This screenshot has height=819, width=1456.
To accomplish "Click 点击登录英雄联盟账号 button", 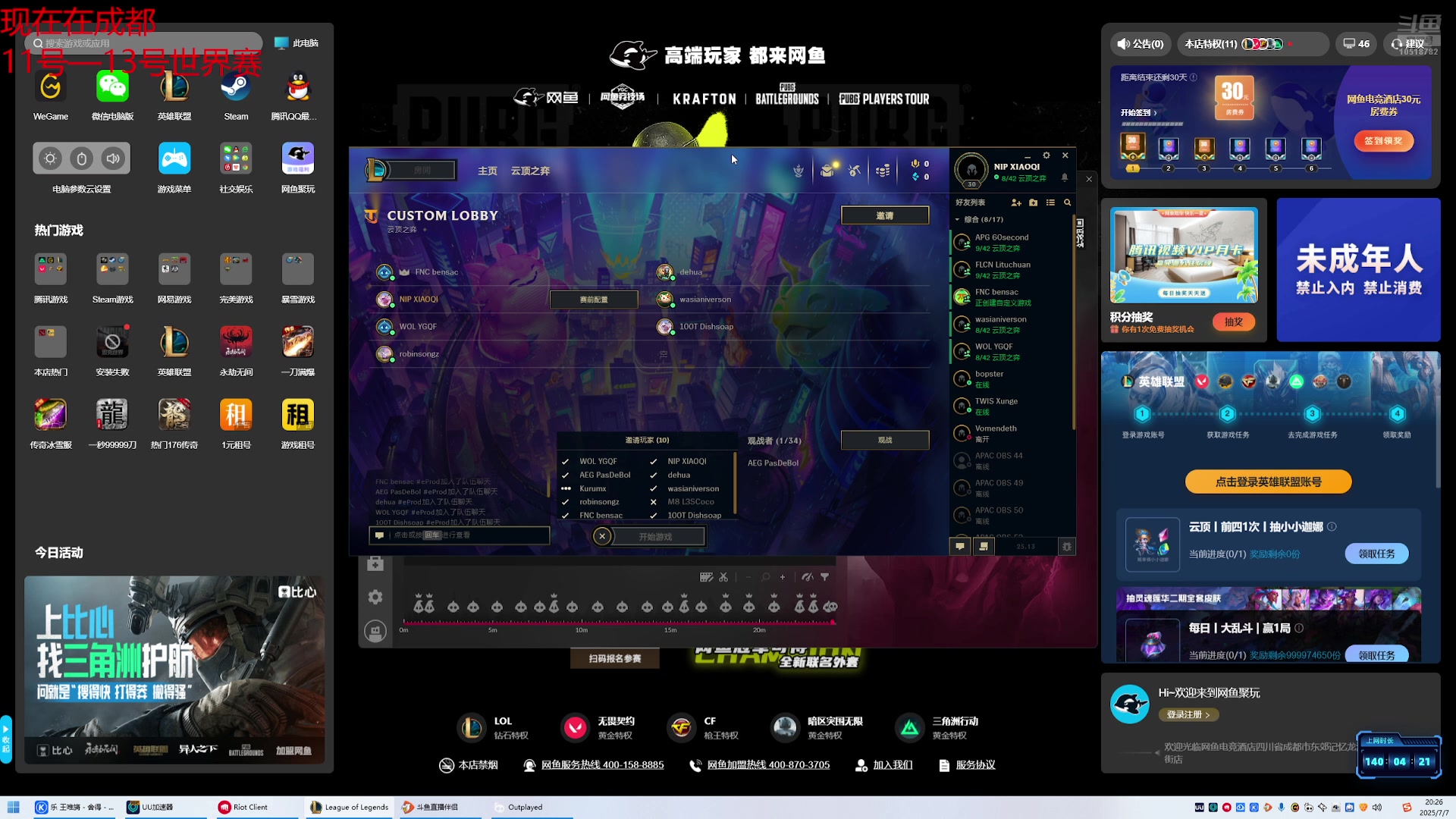I will tap(1269, 482).
